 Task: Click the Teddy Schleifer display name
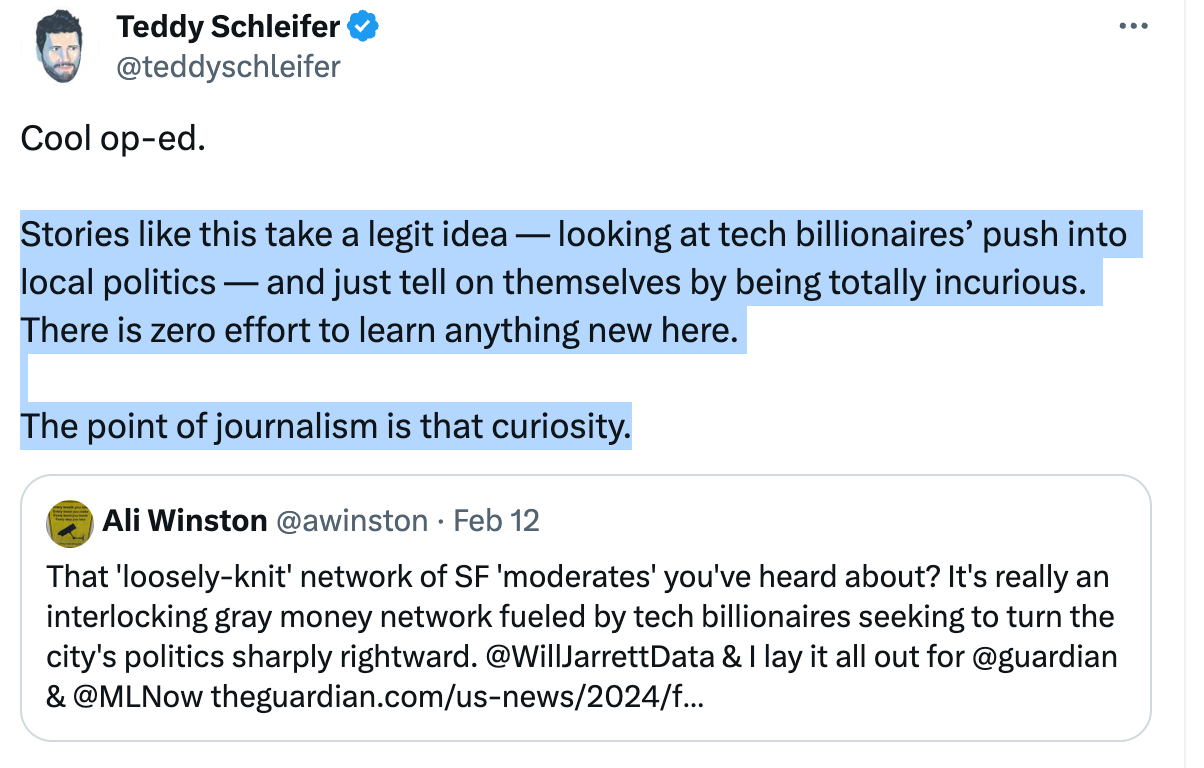228,28
